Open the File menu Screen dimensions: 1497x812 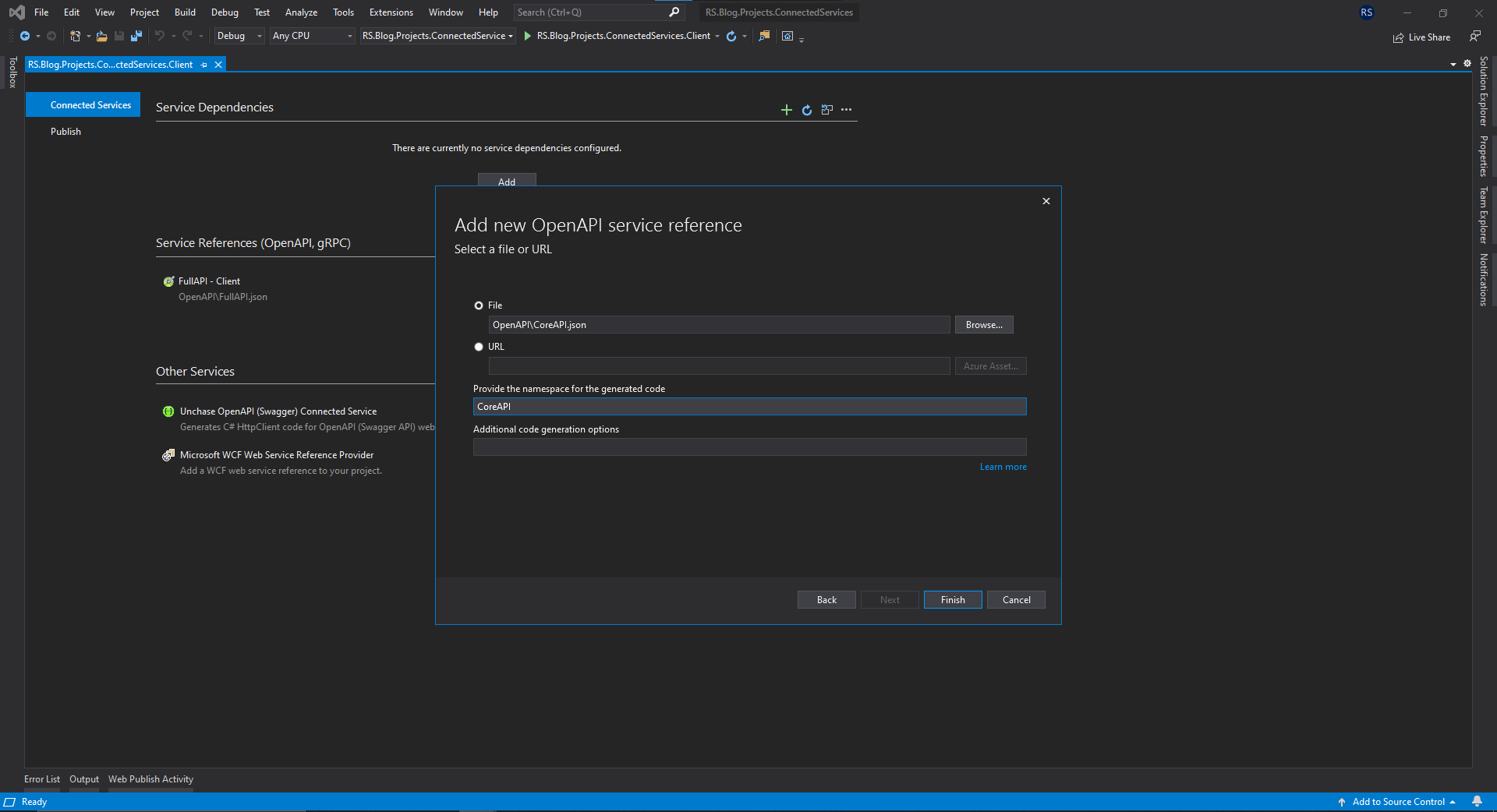(41, 12)
